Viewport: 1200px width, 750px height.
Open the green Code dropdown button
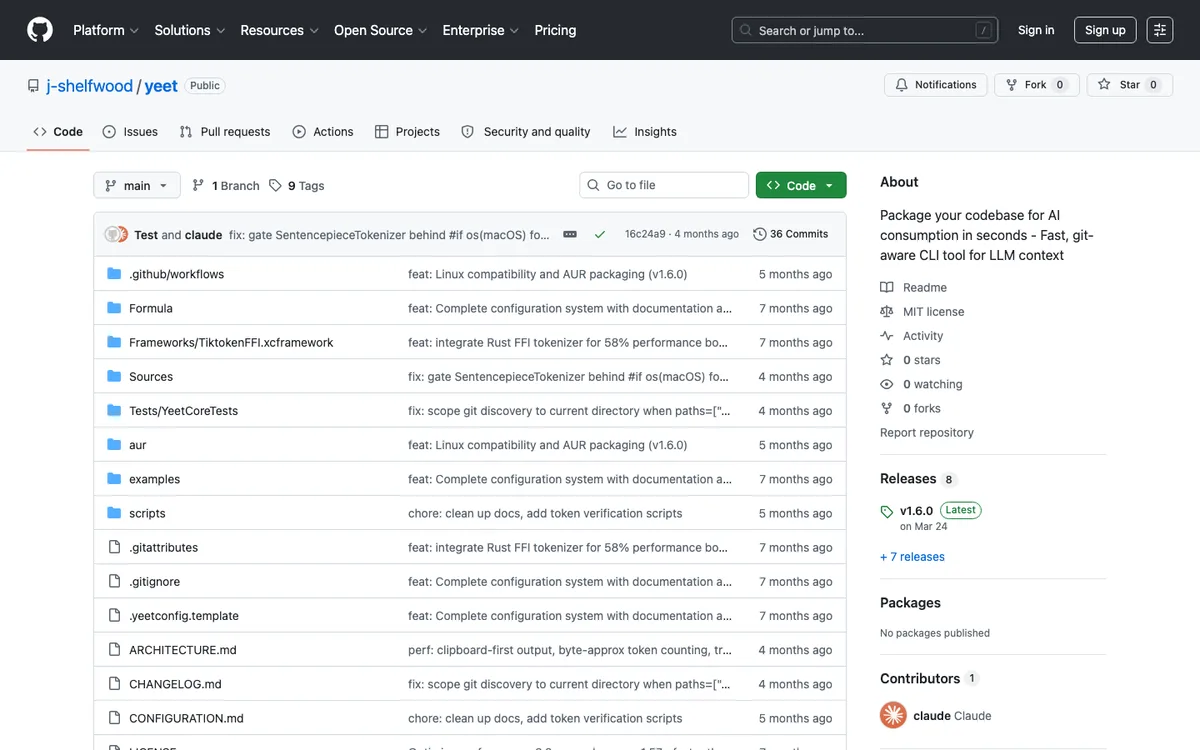801,185
